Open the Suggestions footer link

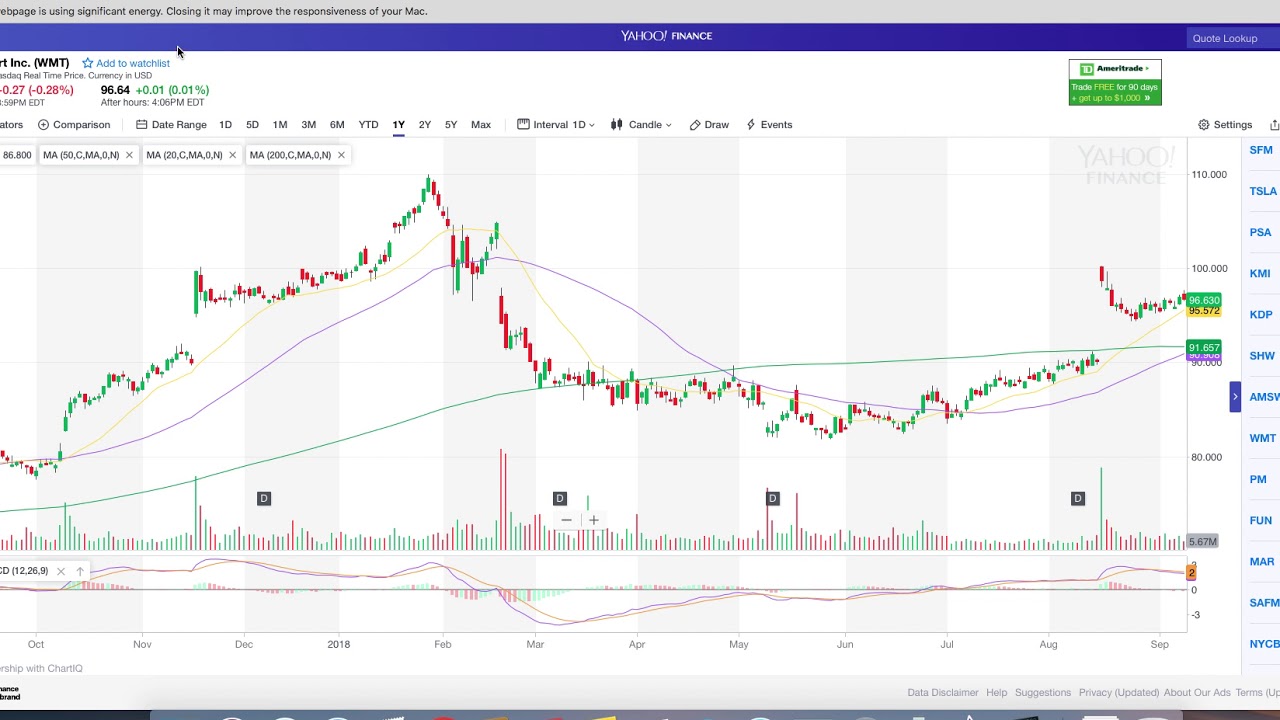(1043, 692)
